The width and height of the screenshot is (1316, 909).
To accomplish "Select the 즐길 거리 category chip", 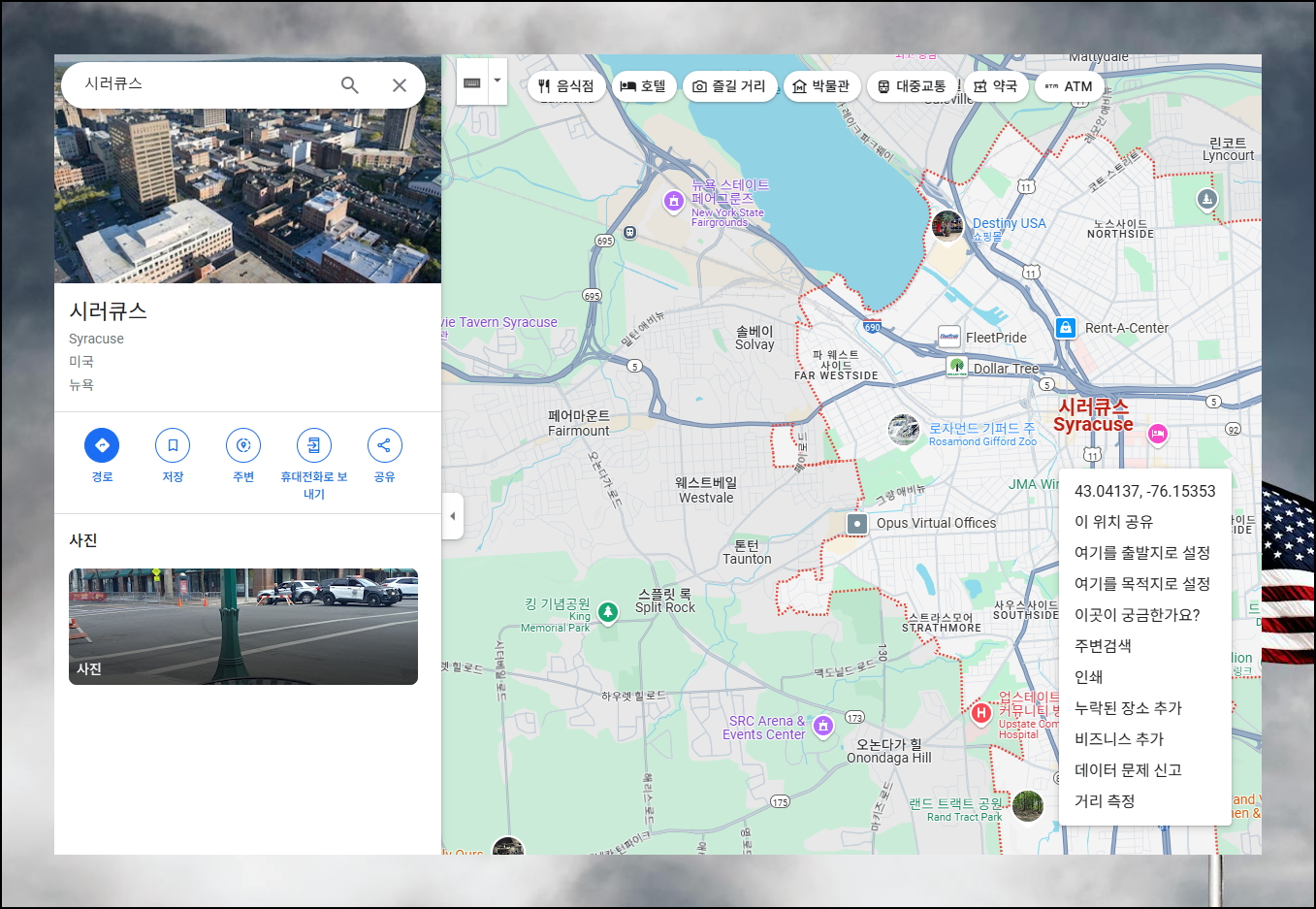I will tap(729, 86).
